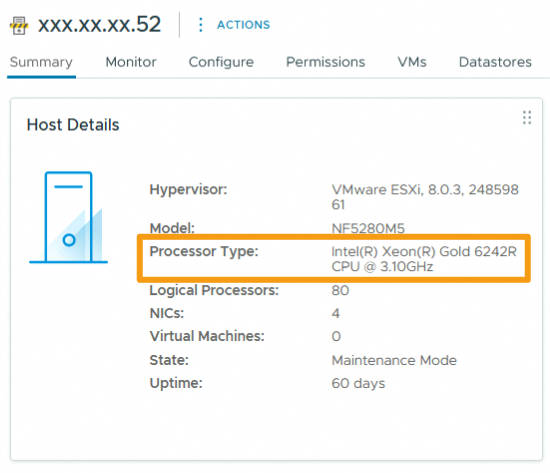This screenshot has height=473, width=550.
Task: Click the host maintenance mode icon
Action: (x=19, y=26)
